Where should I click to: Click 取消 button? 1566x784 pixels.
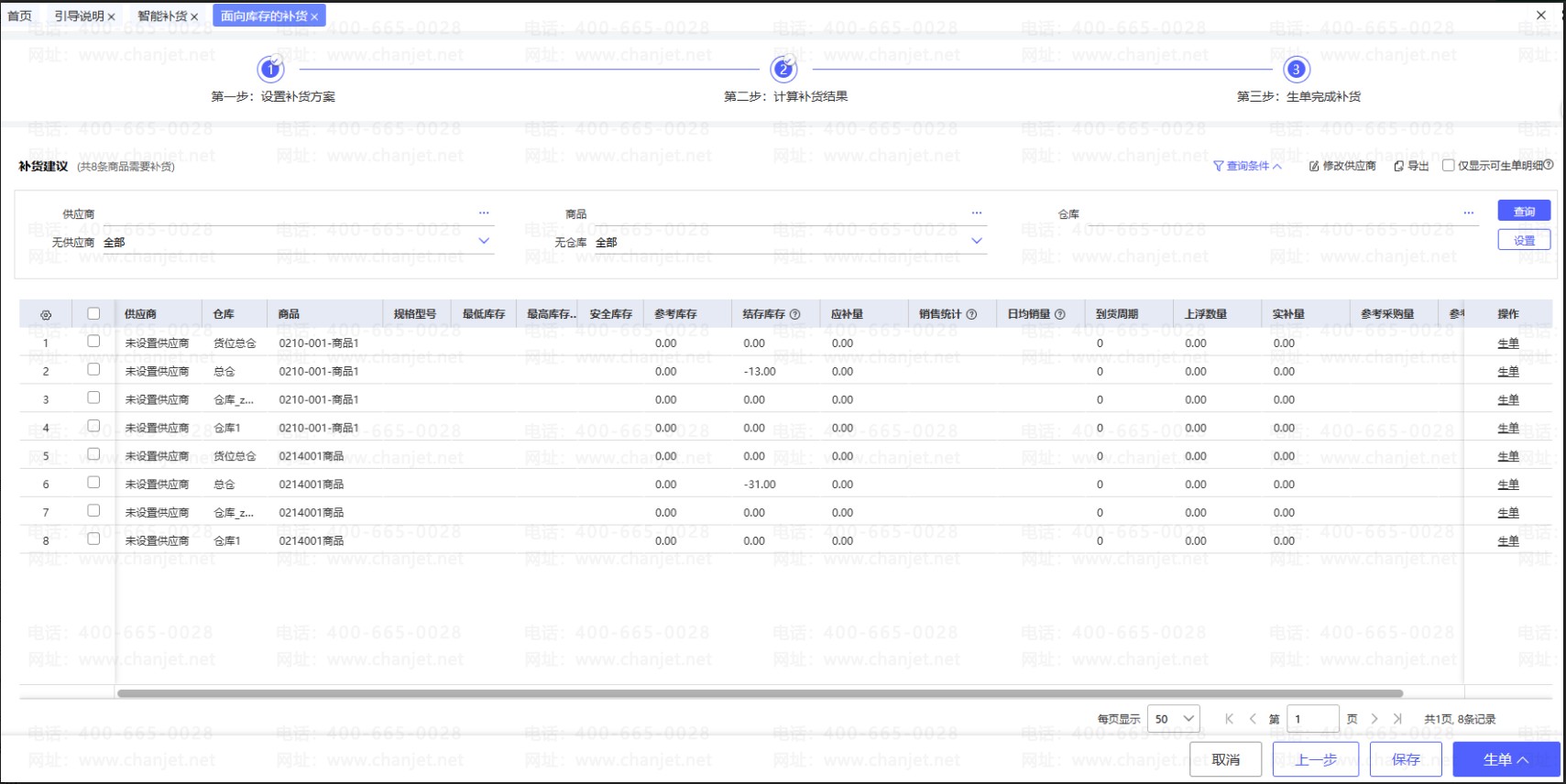pyautogui.click(x=1225, y=759)
